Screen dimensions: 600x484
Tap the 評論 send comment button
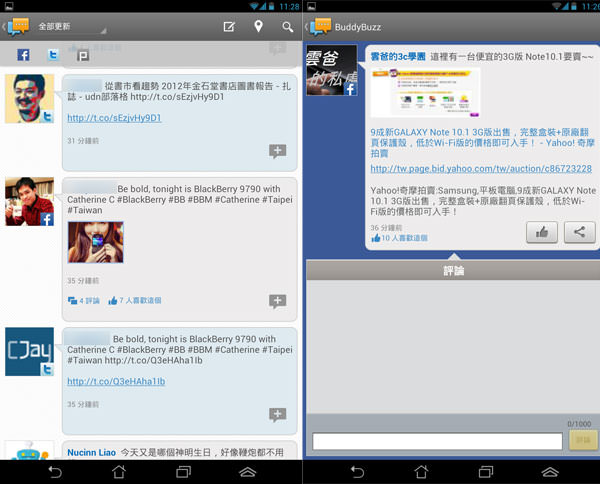(x=581, y=441)
